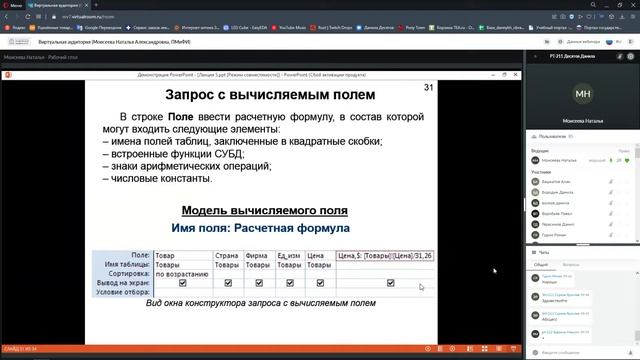Start slideshow from the PowerPoint status bar icon
Viewport: 640px width, 360px height.
(513, 349)
